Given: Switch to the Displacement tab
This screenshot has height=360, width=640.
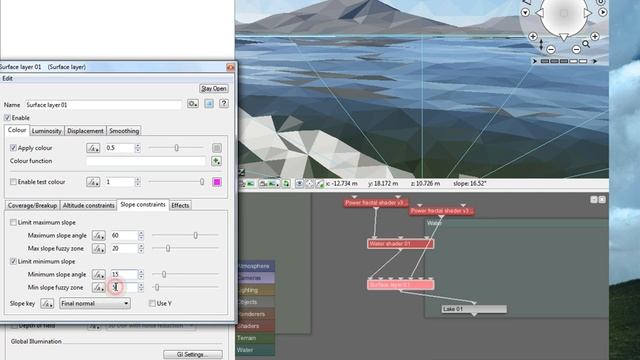Looking at the screenshot, I should point(85,131).
